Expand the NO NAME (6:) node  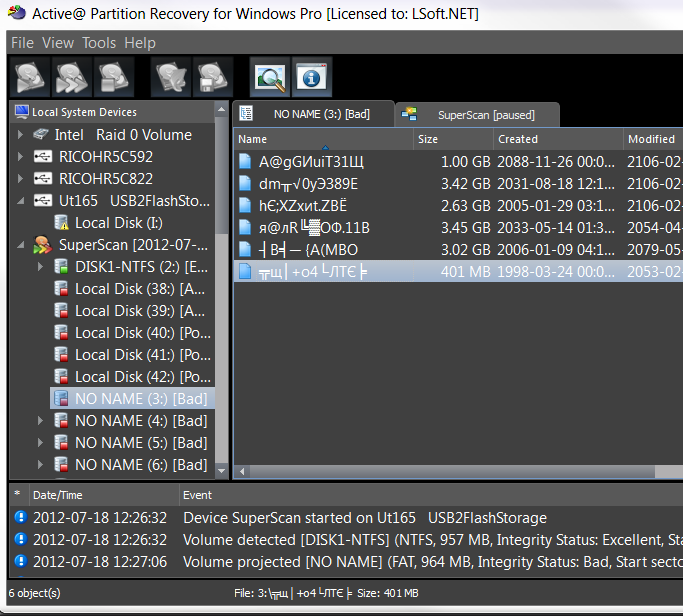click(x=40, y=464)
